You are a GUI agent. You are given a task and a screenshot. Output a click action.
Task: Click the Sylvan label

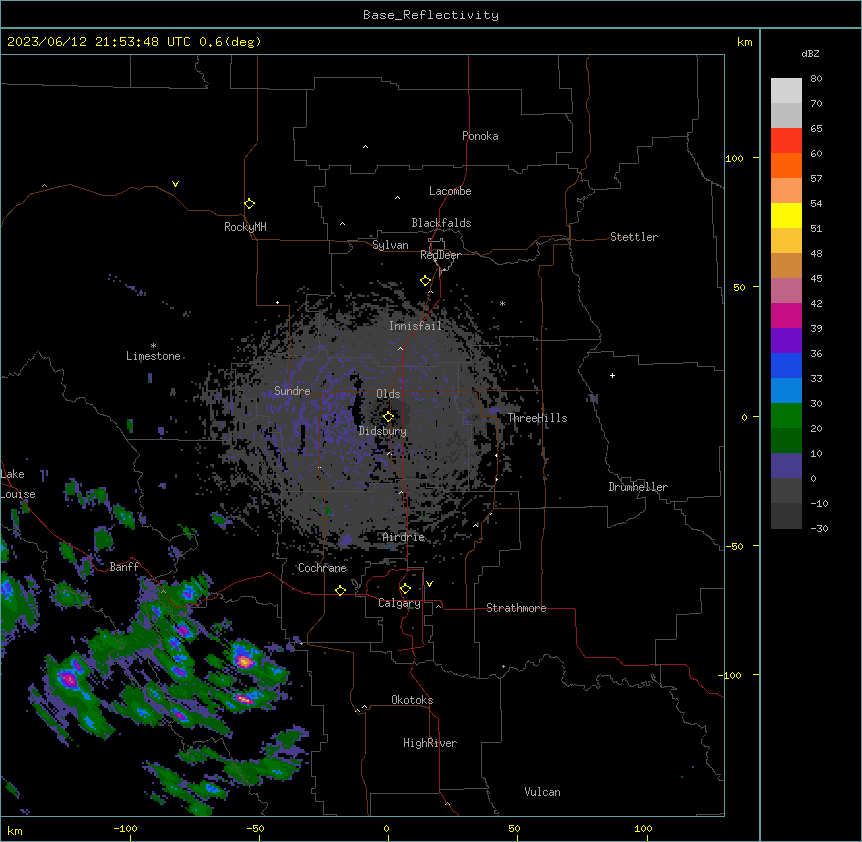coord(390,245)
